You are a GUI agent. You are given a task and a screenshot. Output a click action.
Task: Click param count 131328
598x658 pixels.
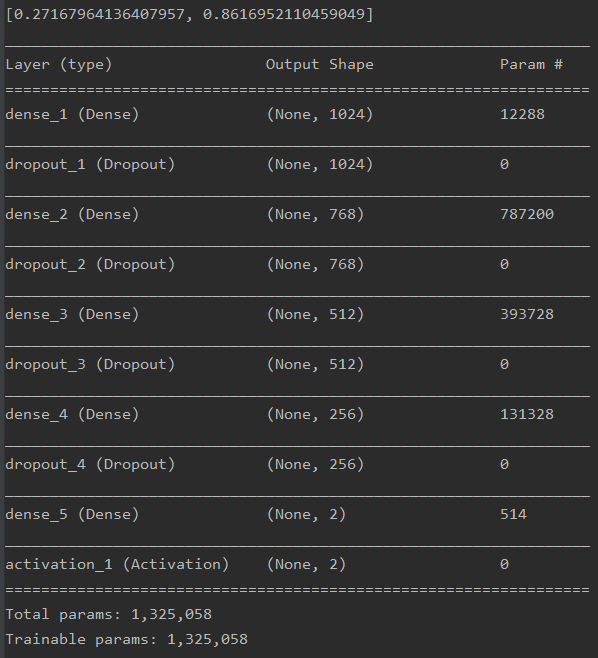pyautogui.click(x=527, y=415)
